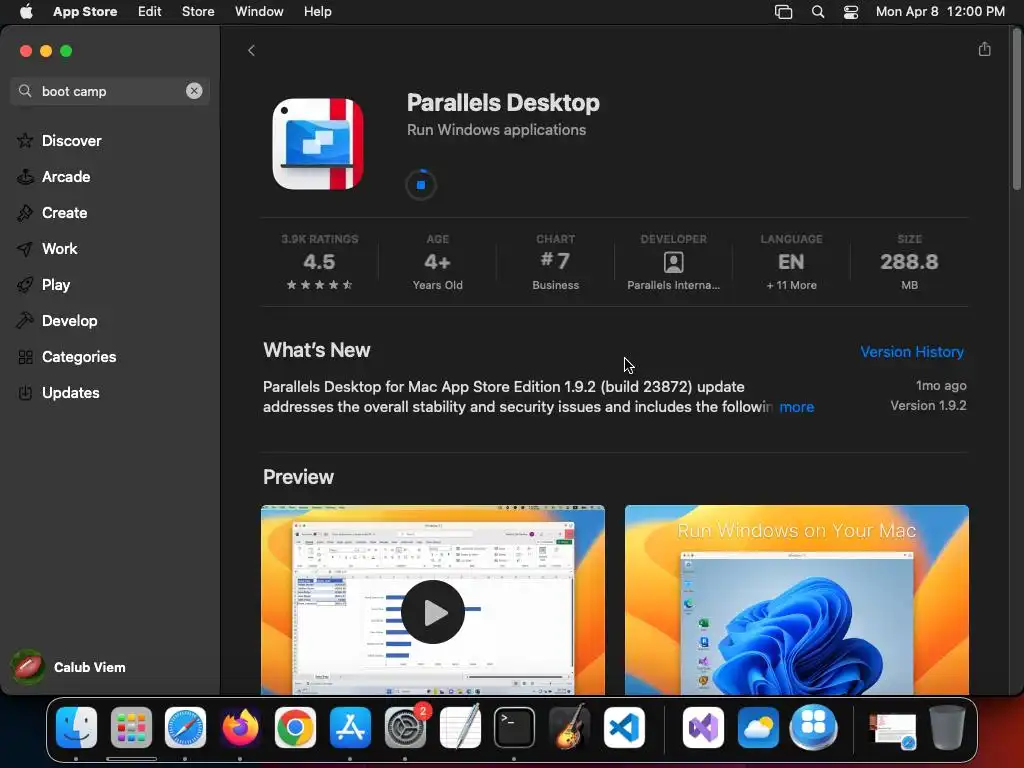Share Parallels Desktop via share icon

(x=984, y=50)
